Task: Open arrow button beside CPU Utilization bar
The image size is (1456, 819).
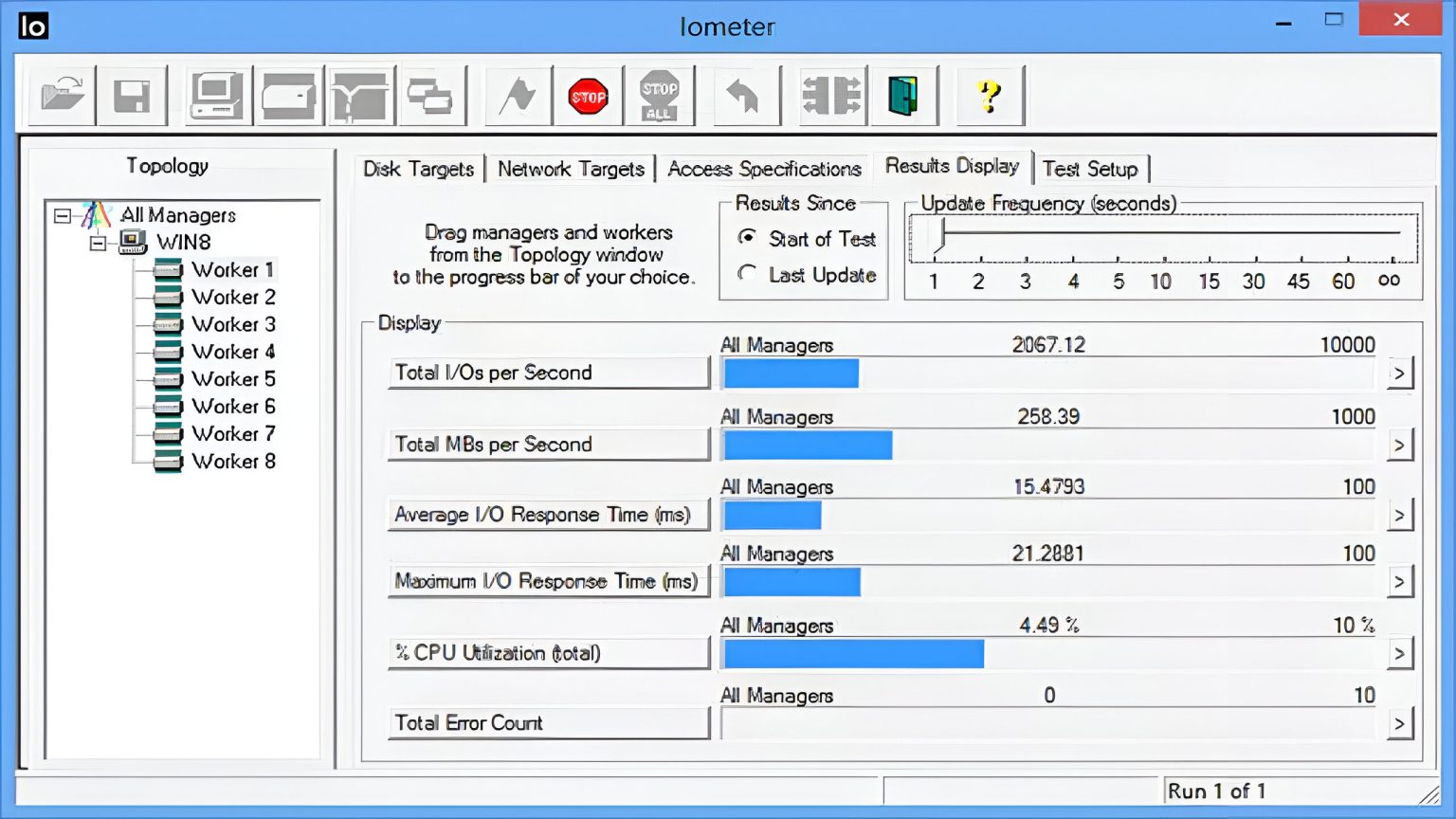Action: 1399,653
